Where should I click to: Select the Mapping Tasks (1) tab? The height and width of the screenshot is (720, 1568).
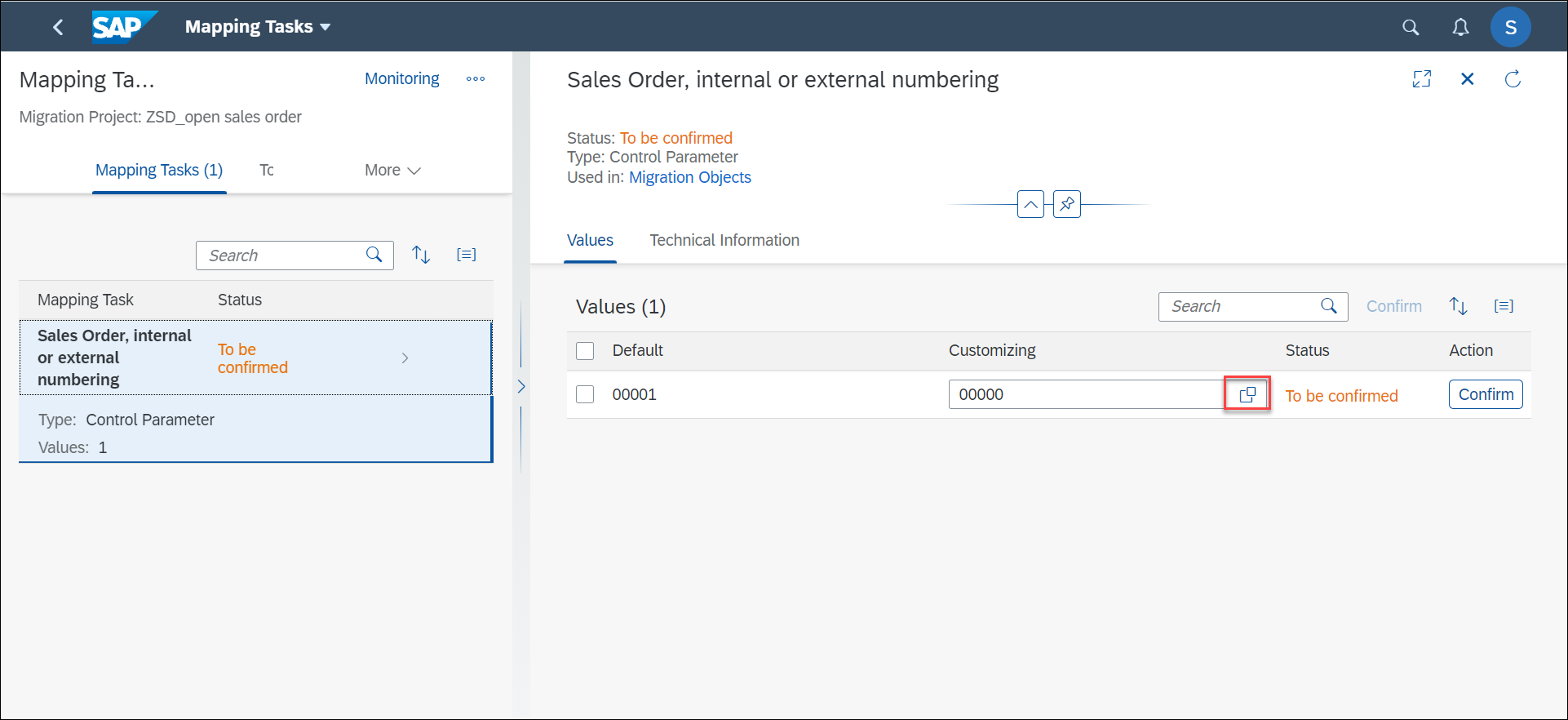[159, 170]
